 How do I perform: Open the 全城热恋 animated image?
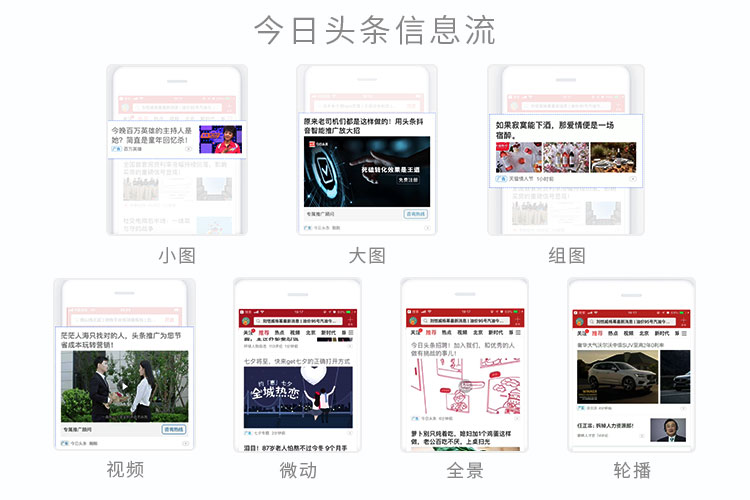298,397
